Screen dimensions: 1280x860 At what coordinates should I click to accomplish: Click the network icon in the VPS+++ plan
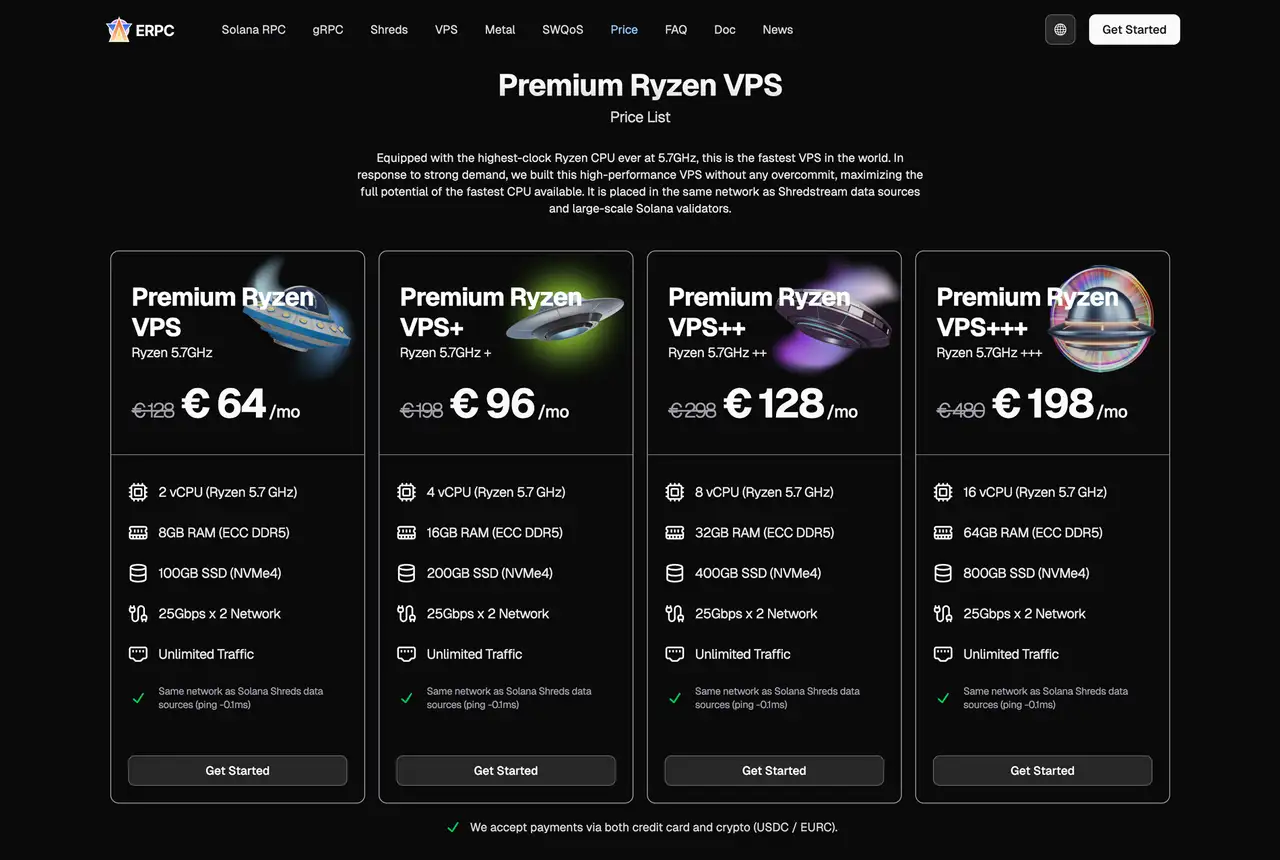tap(943, 613)
